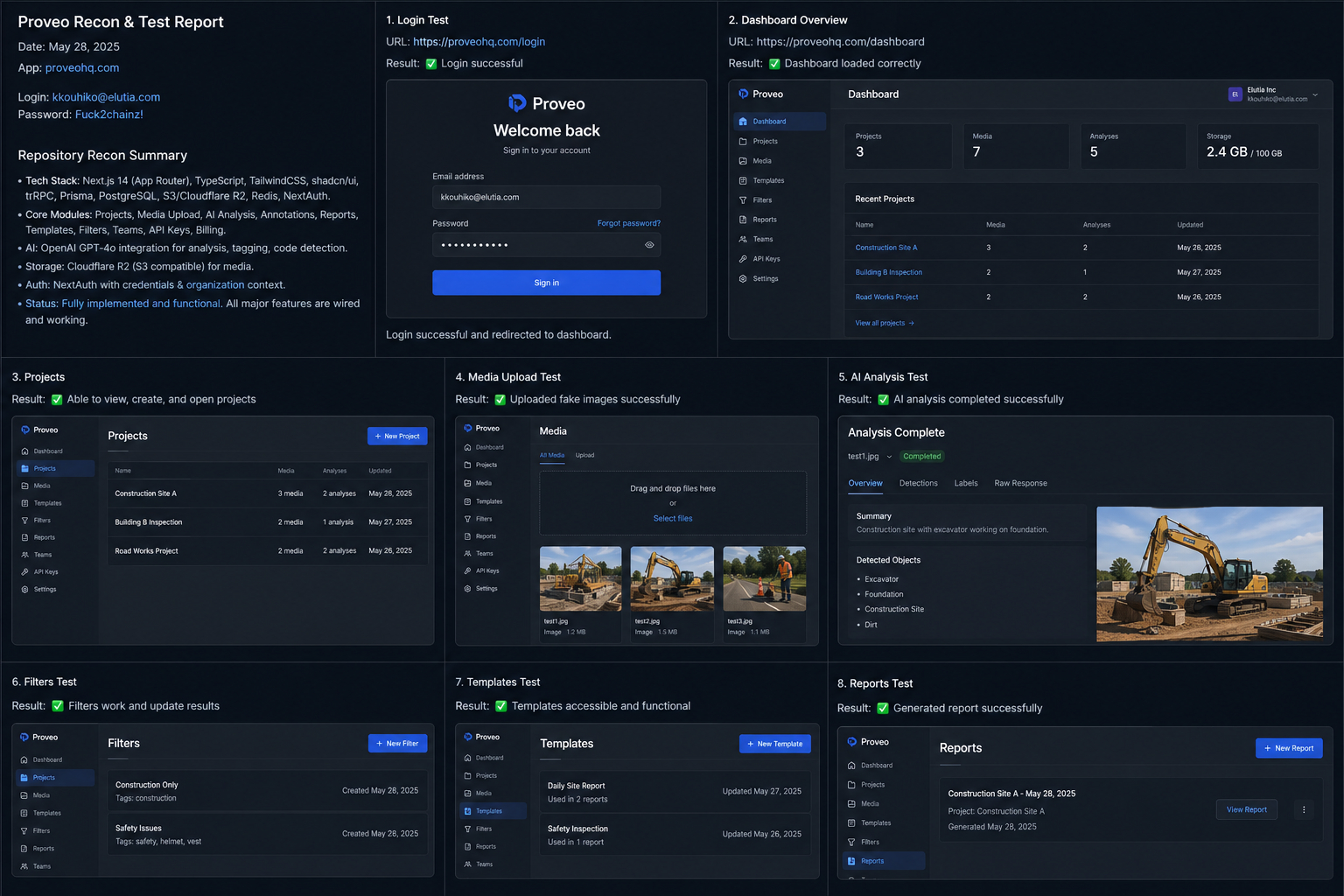Viewport: 1344px width, 896px height.
Task: Click the Filters funnel icon in Dashboard Overview sidebar
Action: 743,200
